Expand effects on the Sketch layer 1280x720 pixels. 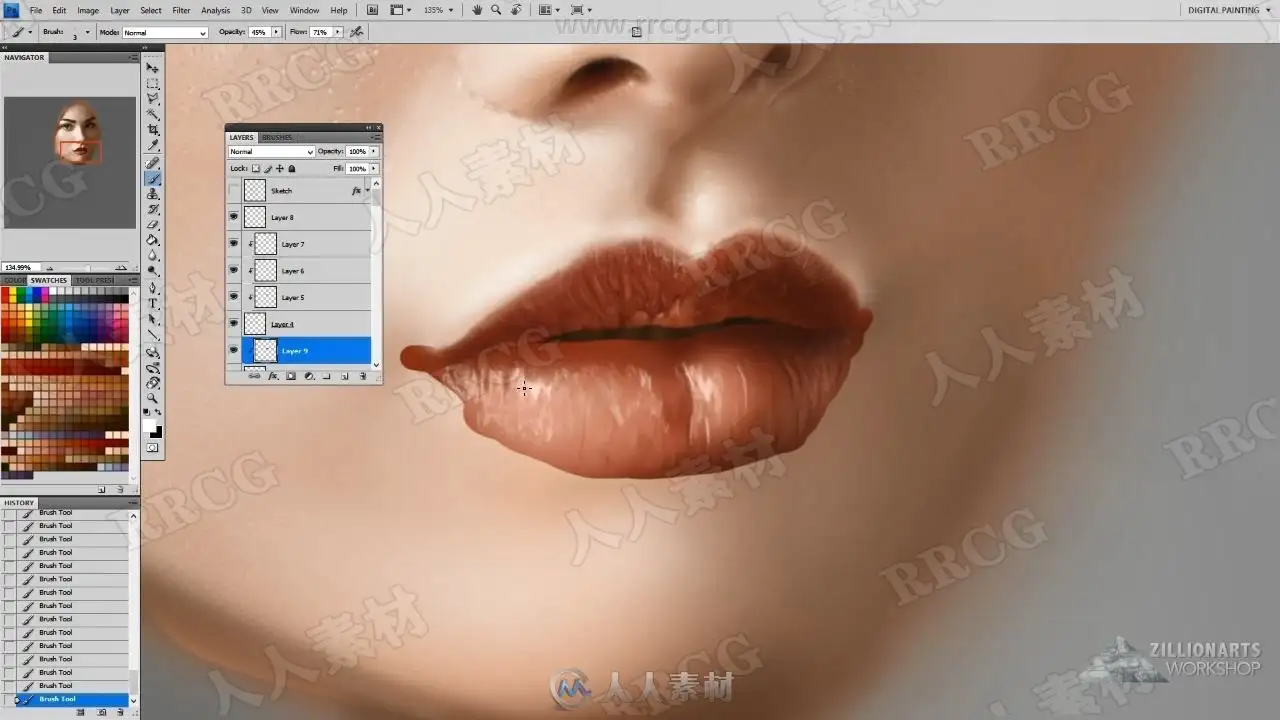pyautogui.click(x=367, y=190)
